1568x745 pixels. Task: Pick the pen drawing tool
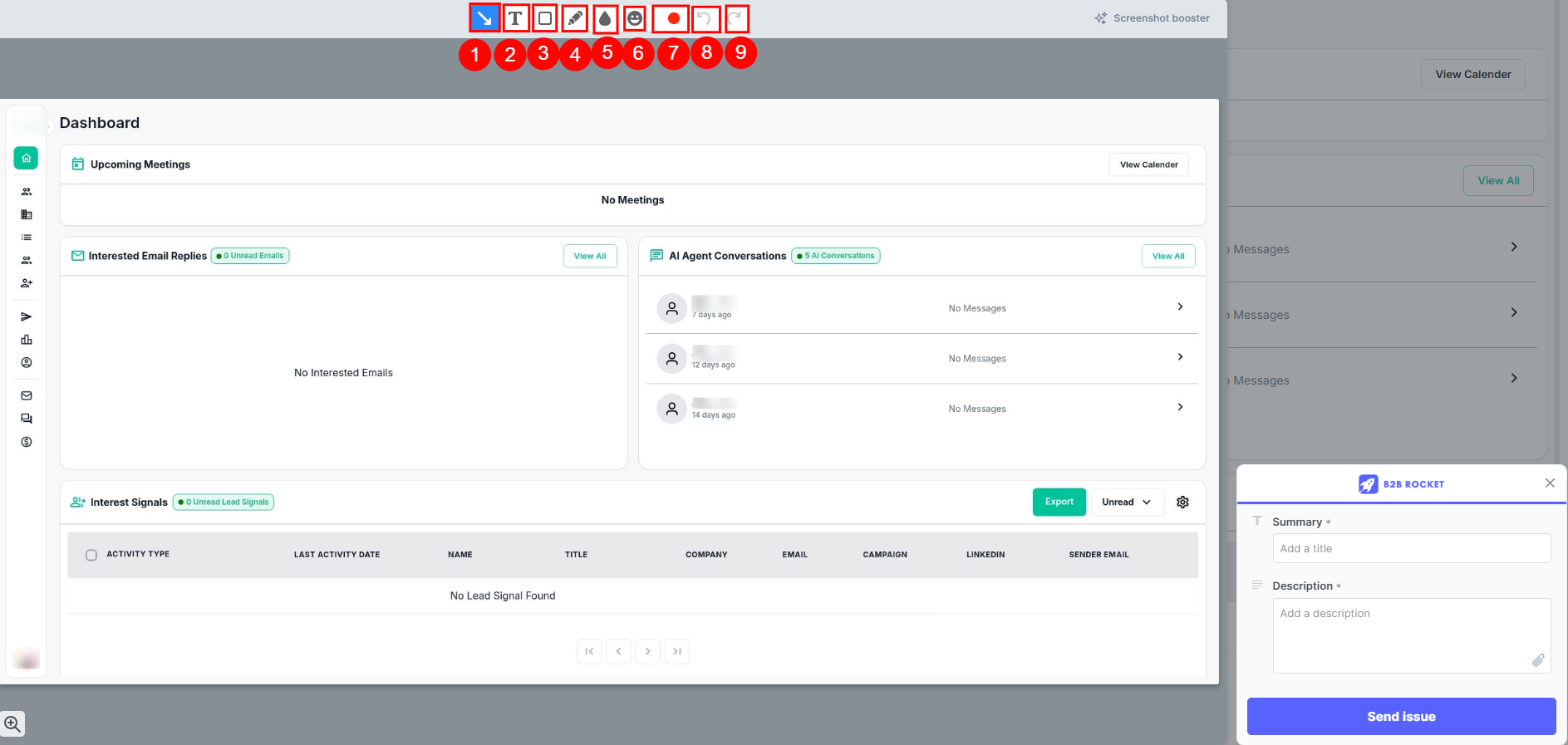pos(574,18)
